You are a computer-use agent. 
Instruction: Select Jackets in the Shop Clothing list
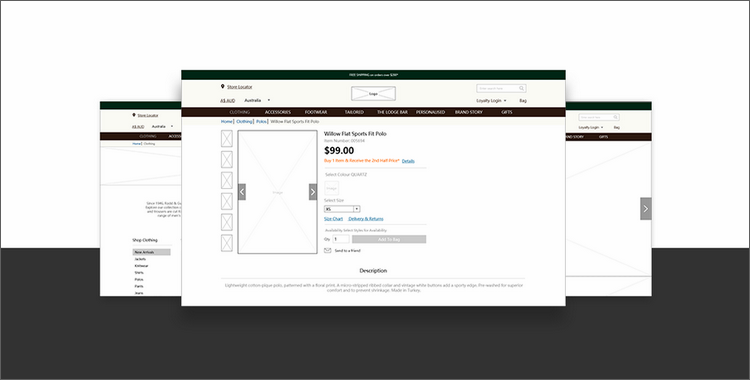[140, 259]
